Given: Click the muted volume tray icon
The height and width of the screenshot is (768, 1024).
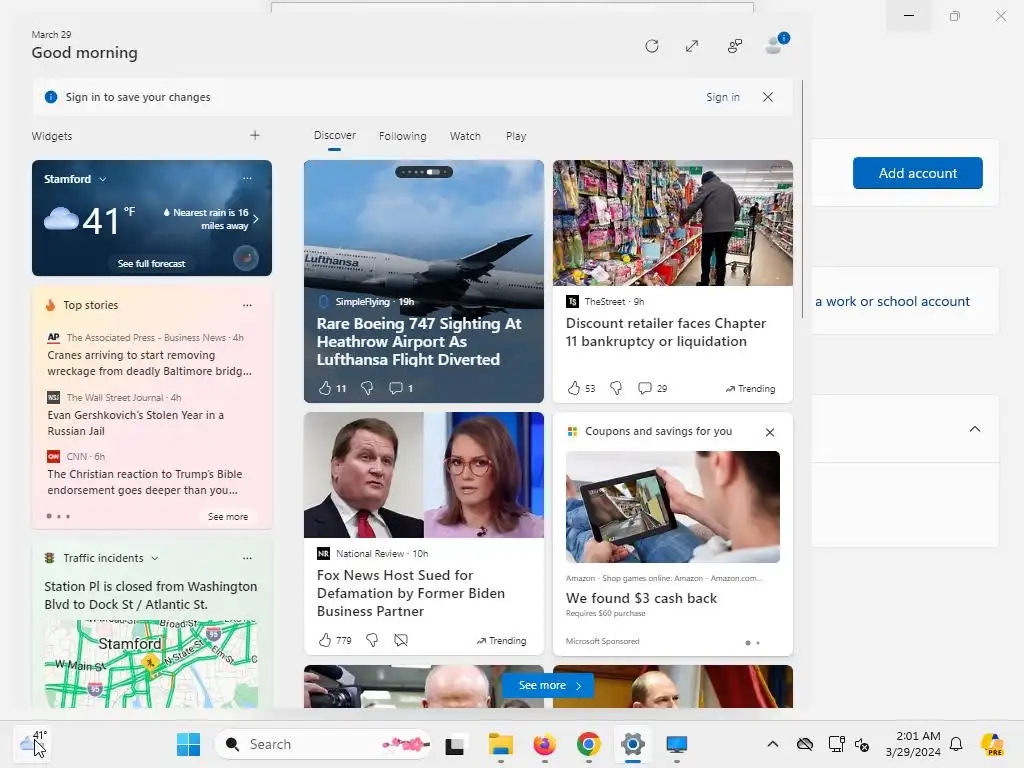Looking at the screenshot, I should [x=862, y=744].
